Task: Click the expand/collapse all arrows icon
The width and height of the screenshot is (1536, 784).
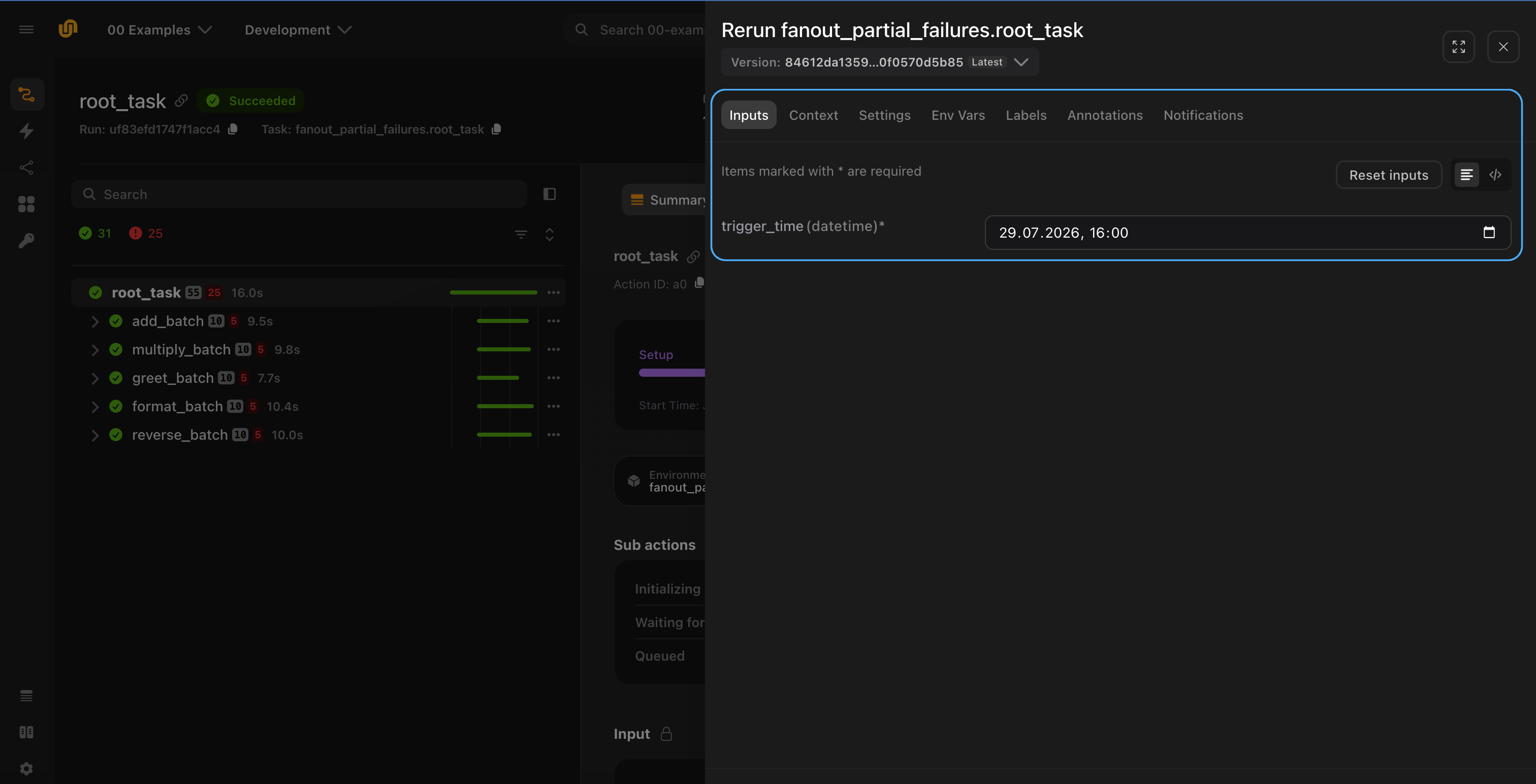Action: [550, 234]
